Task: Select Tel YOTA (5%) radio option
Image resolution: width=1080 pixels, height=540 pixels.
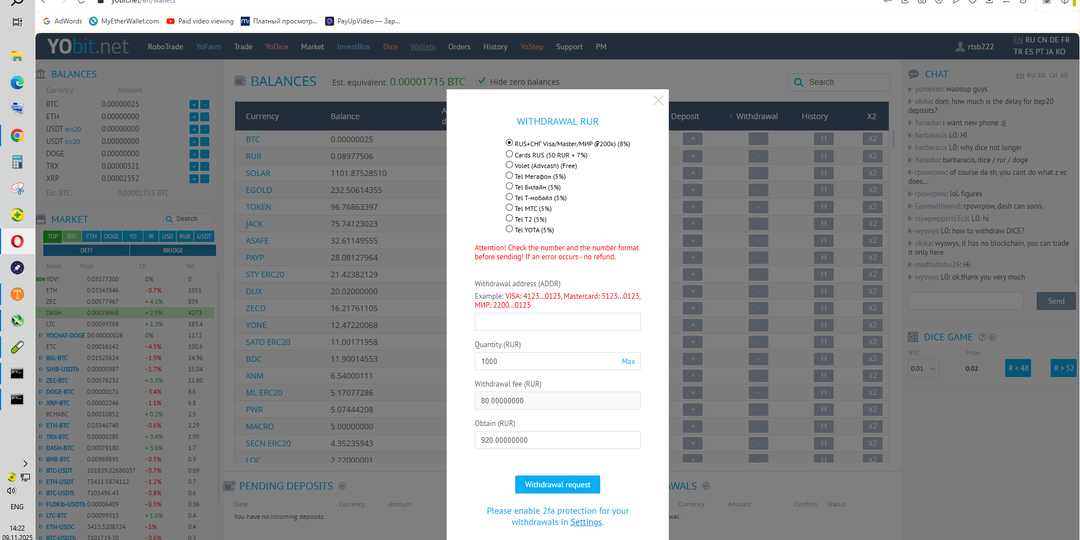Action: pos(509,229)
